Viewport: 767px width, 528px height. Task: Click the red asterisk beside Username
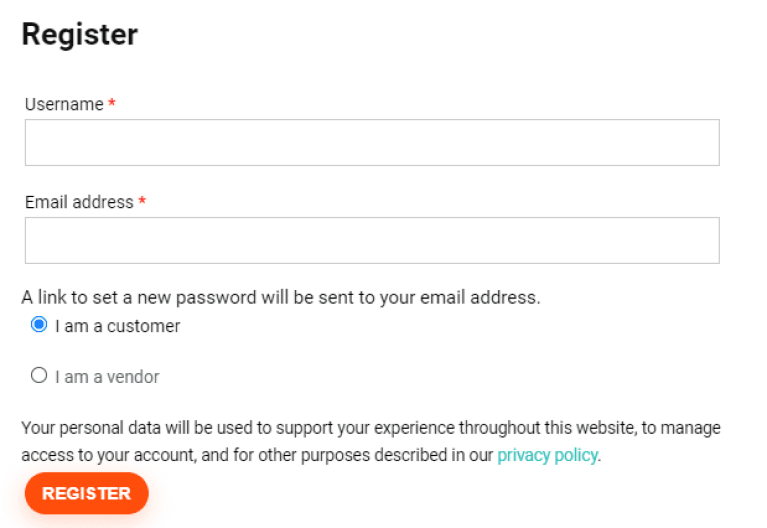click(x=112, y=105)
